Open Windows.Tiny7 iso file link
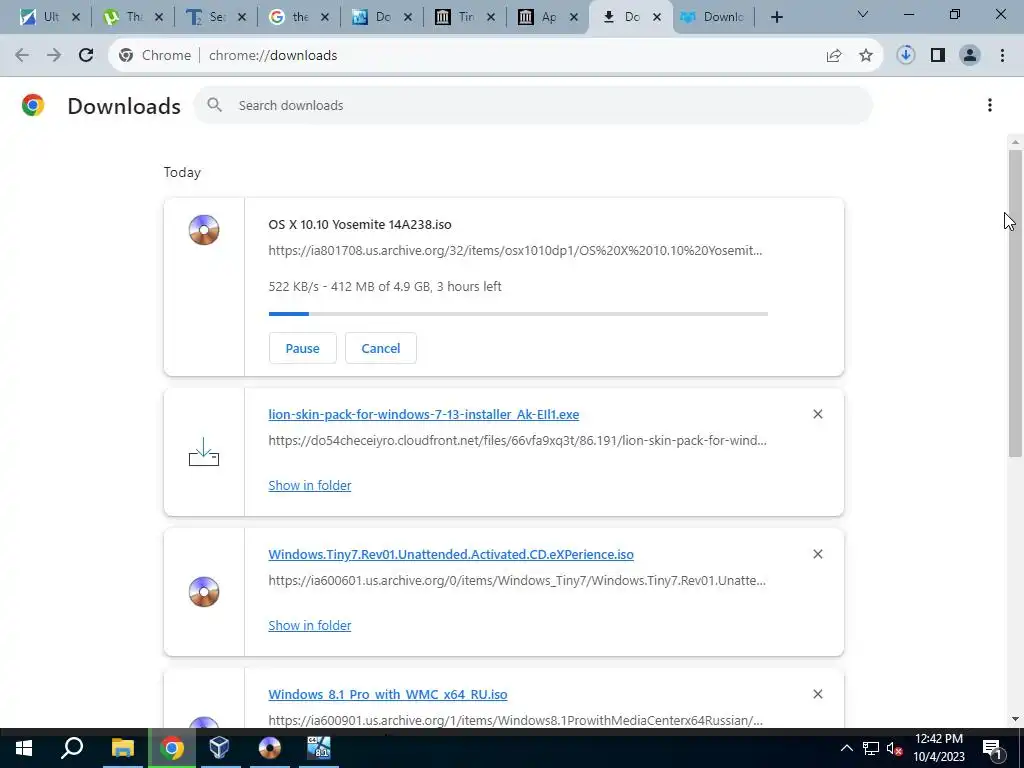1024x768 pixels. tap(451, 554)
